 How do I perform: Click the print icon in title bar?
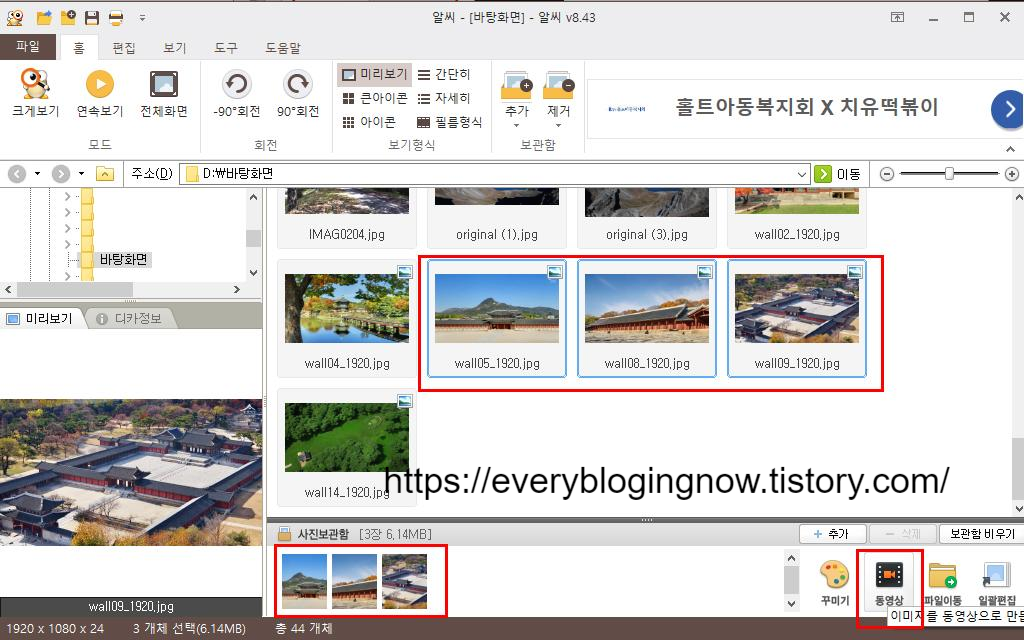coord(116,18)
